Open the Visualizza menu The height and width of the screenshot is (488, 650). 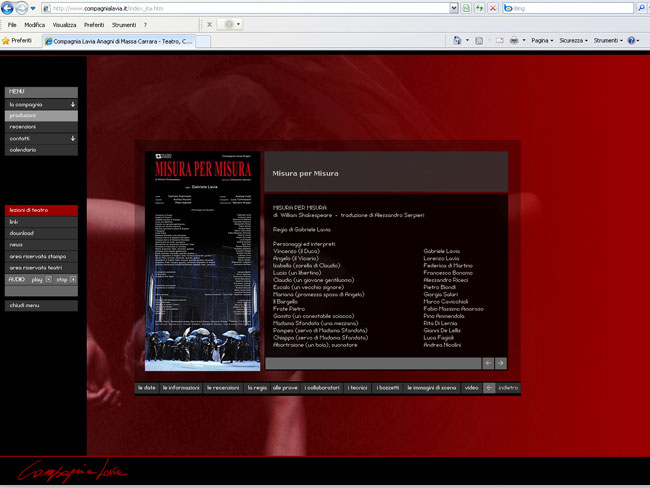pyautogui.click(x=64, y=25)
